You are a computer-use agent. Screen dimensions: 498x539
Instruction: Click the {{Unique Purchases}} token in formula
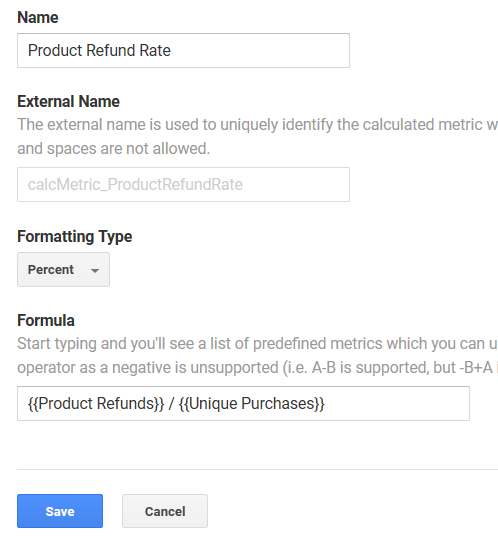[x=252, y=404]
